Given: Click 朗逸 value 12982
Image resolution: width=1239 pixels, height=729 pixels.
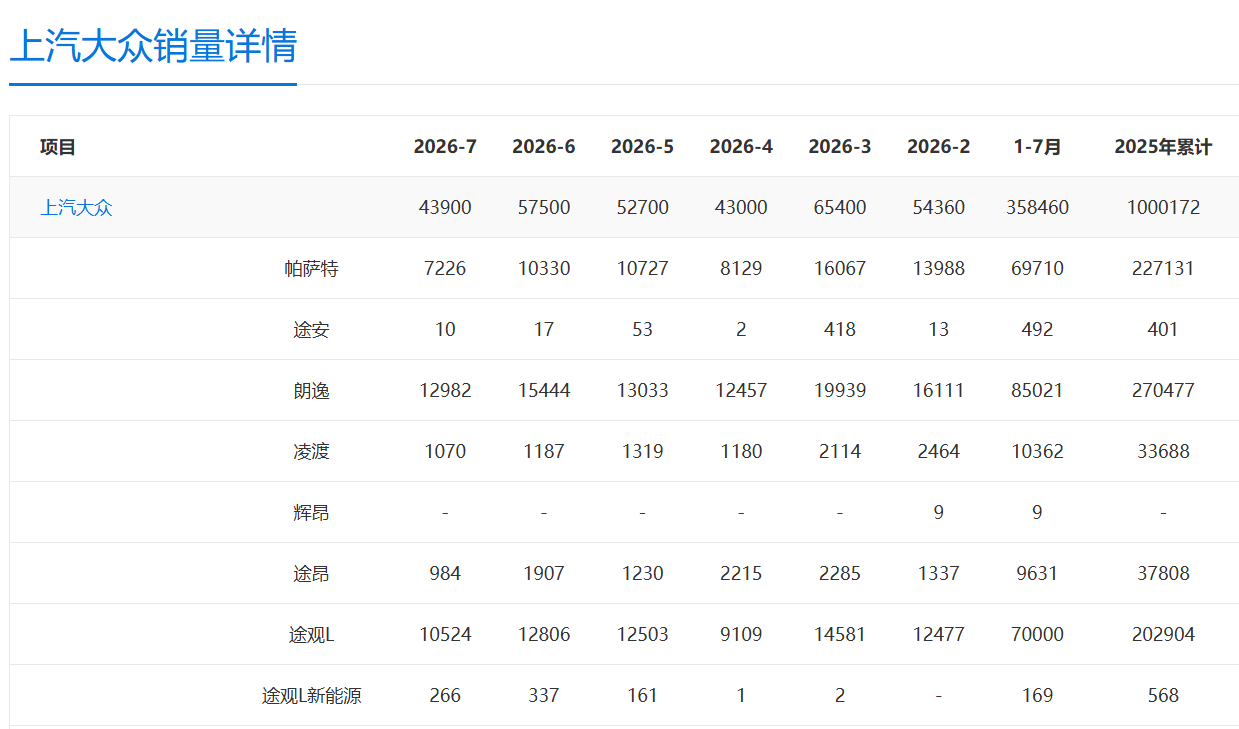Looking at the screenshot, I should click(x=445, y=391).
